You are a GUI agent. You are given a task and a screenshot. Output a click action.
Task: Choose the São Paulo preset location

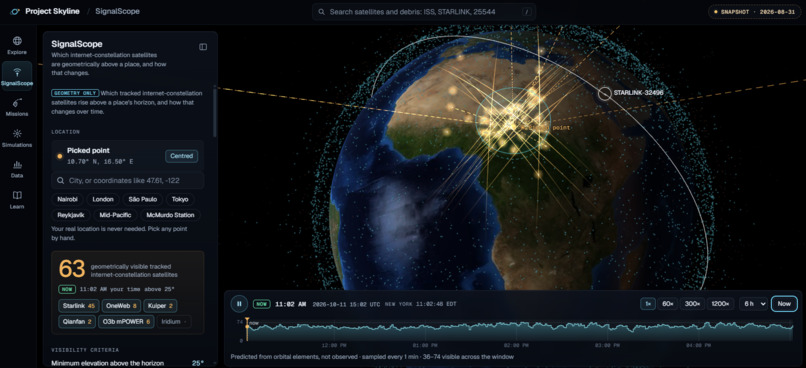click(x=143, y=199)
